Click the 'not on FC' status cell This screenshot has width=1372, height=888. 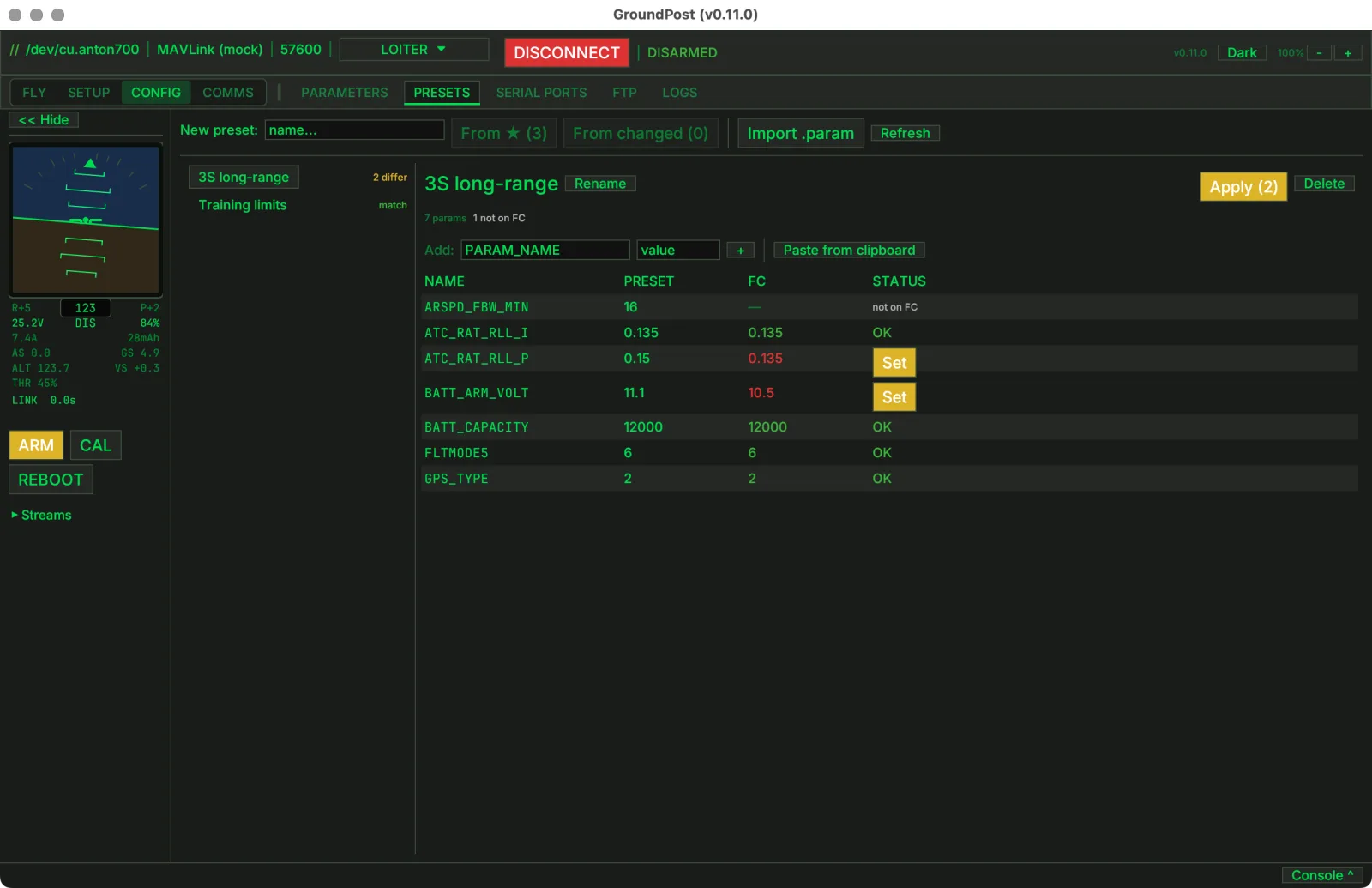click(x=894, y=307)
